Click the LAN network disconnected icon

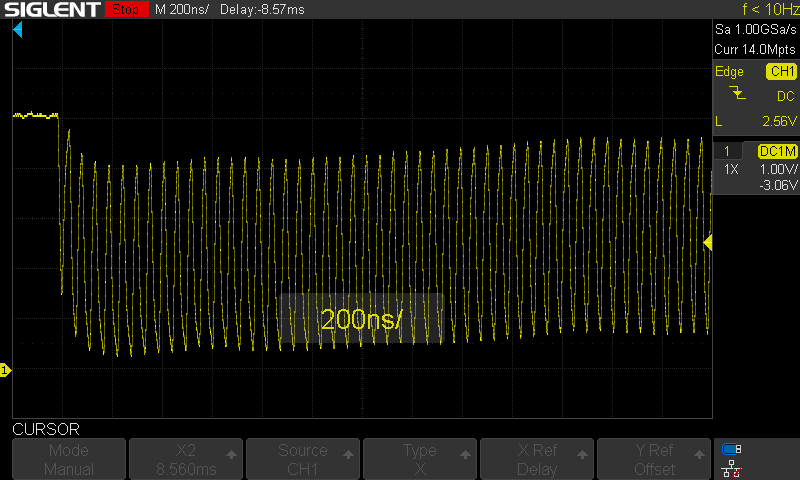[x=732, y=469]
